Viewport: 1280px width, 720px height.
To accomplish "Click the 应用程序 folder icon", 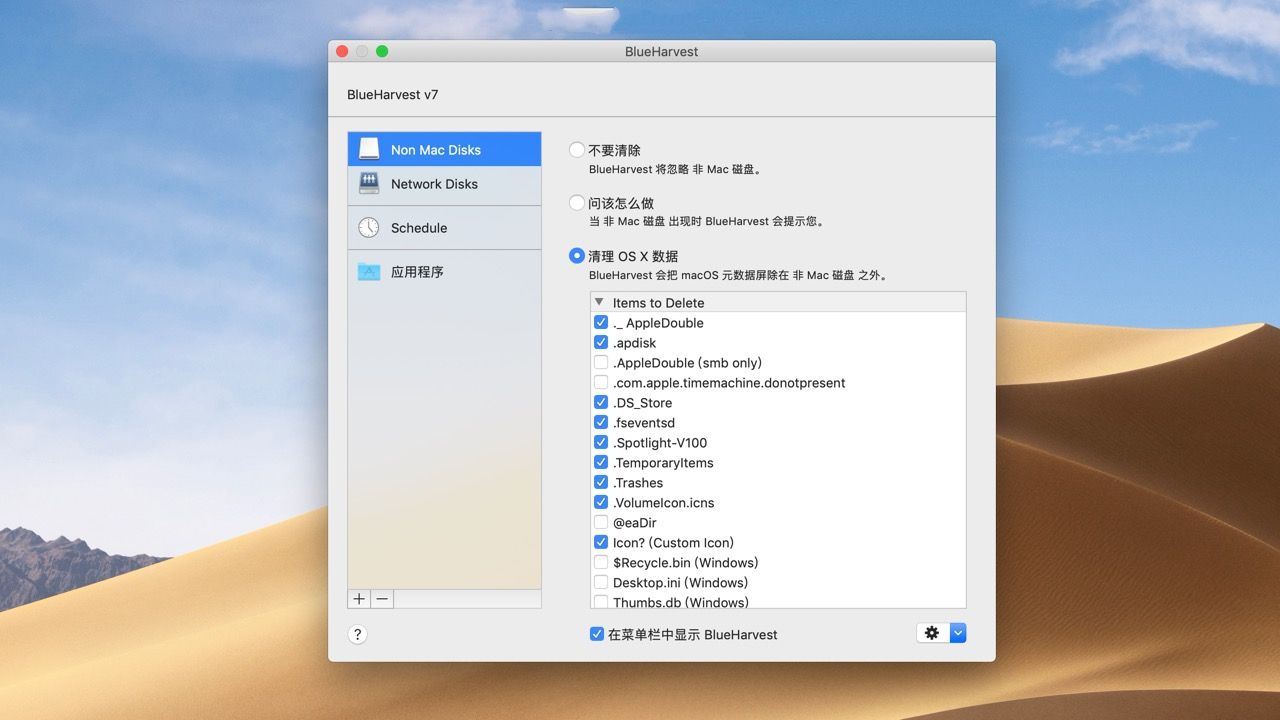I will tap(369, 272).
